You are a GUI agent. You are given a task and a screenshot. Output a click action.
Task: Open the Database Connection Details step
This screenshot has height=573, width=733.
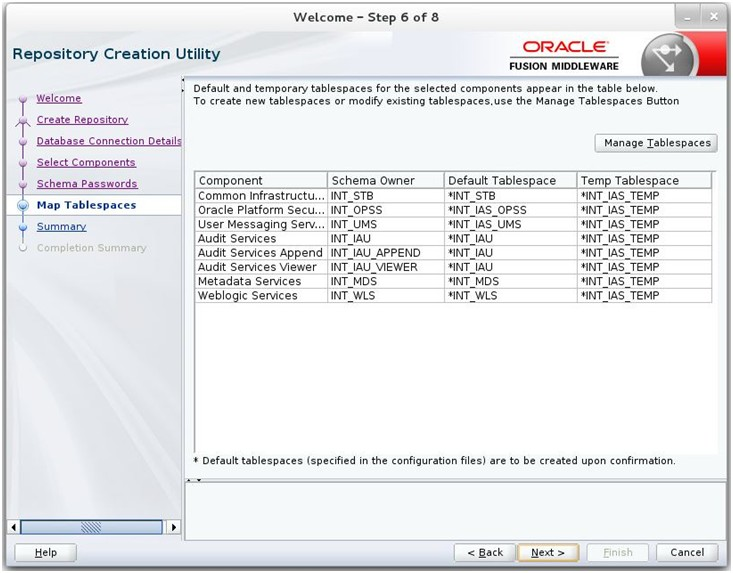(x=108, y=141)
